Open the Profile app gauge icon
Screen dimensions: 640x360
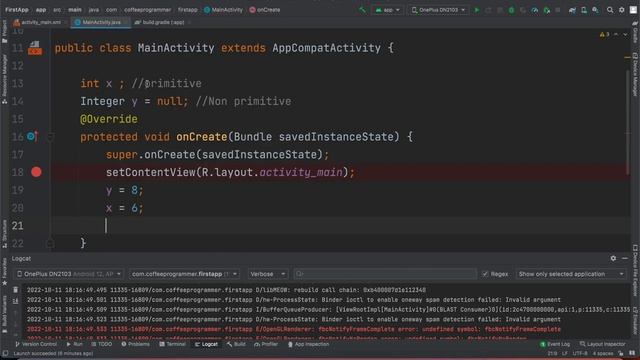tap(535, 10)
